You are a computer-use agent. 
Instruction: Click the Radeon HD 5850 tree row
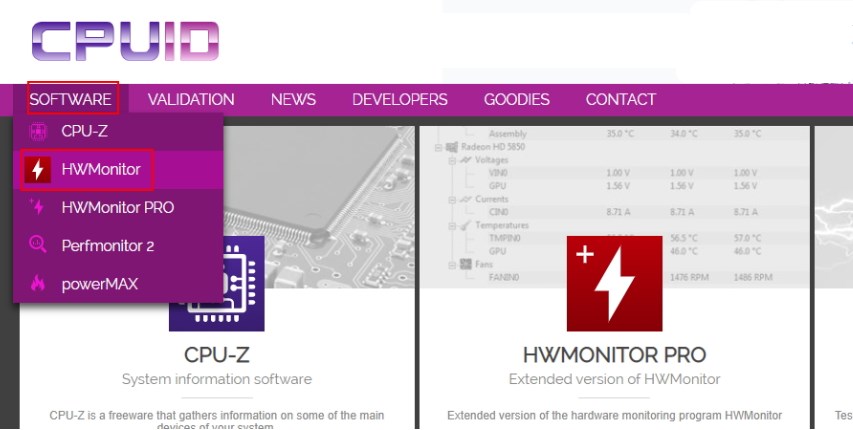492,147
